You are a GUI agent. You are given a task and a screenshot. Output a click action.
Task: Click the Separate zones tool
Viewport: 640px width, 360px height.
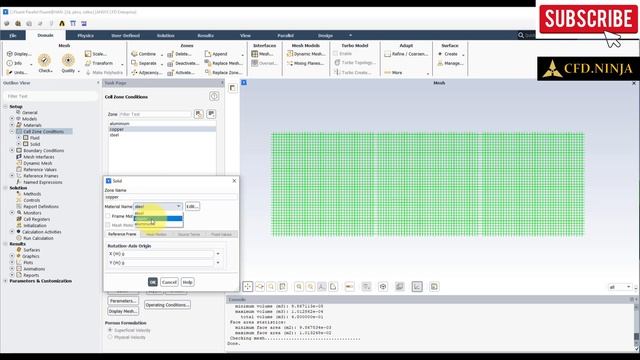click(144, 63)
